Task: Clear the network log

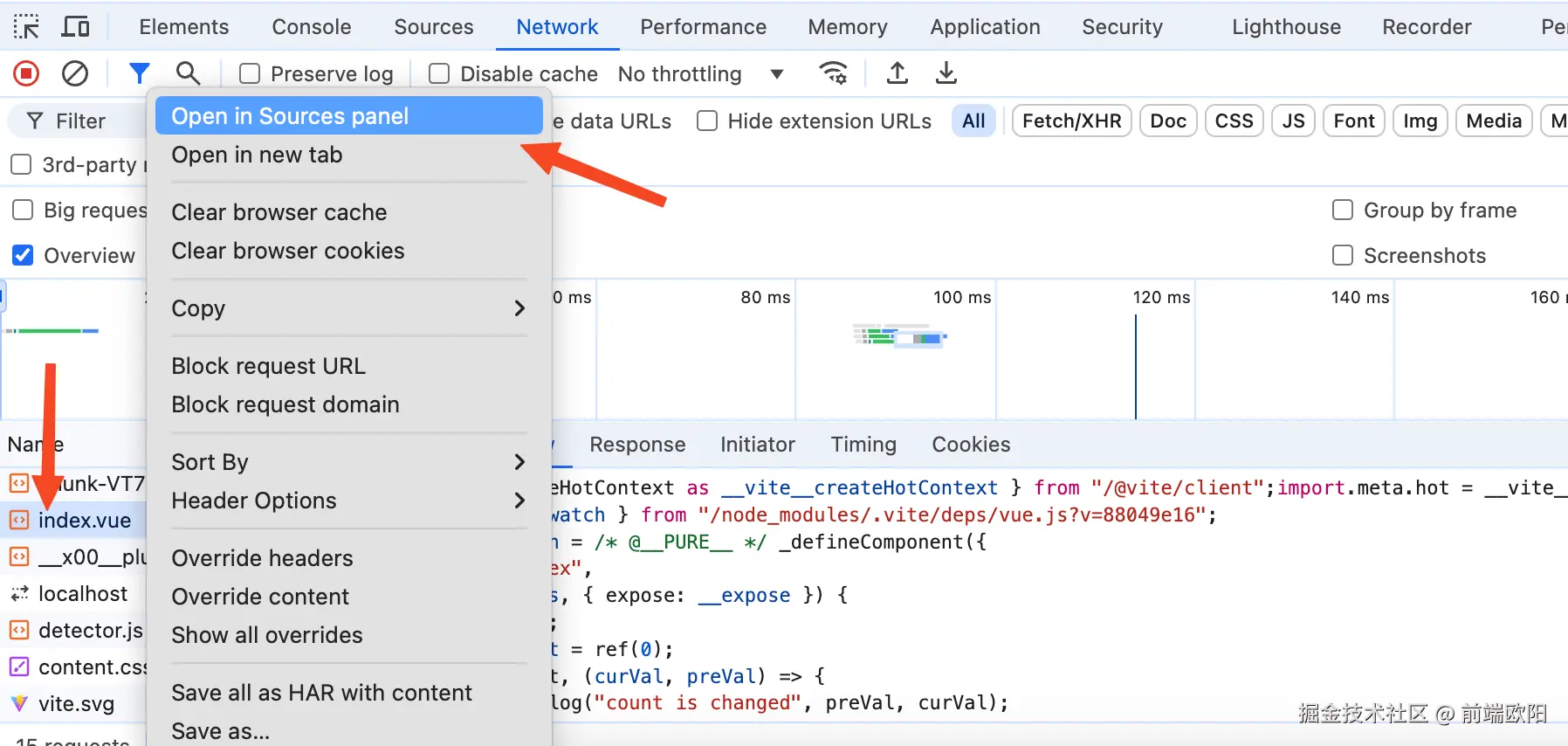Action: tap(75, 73)
